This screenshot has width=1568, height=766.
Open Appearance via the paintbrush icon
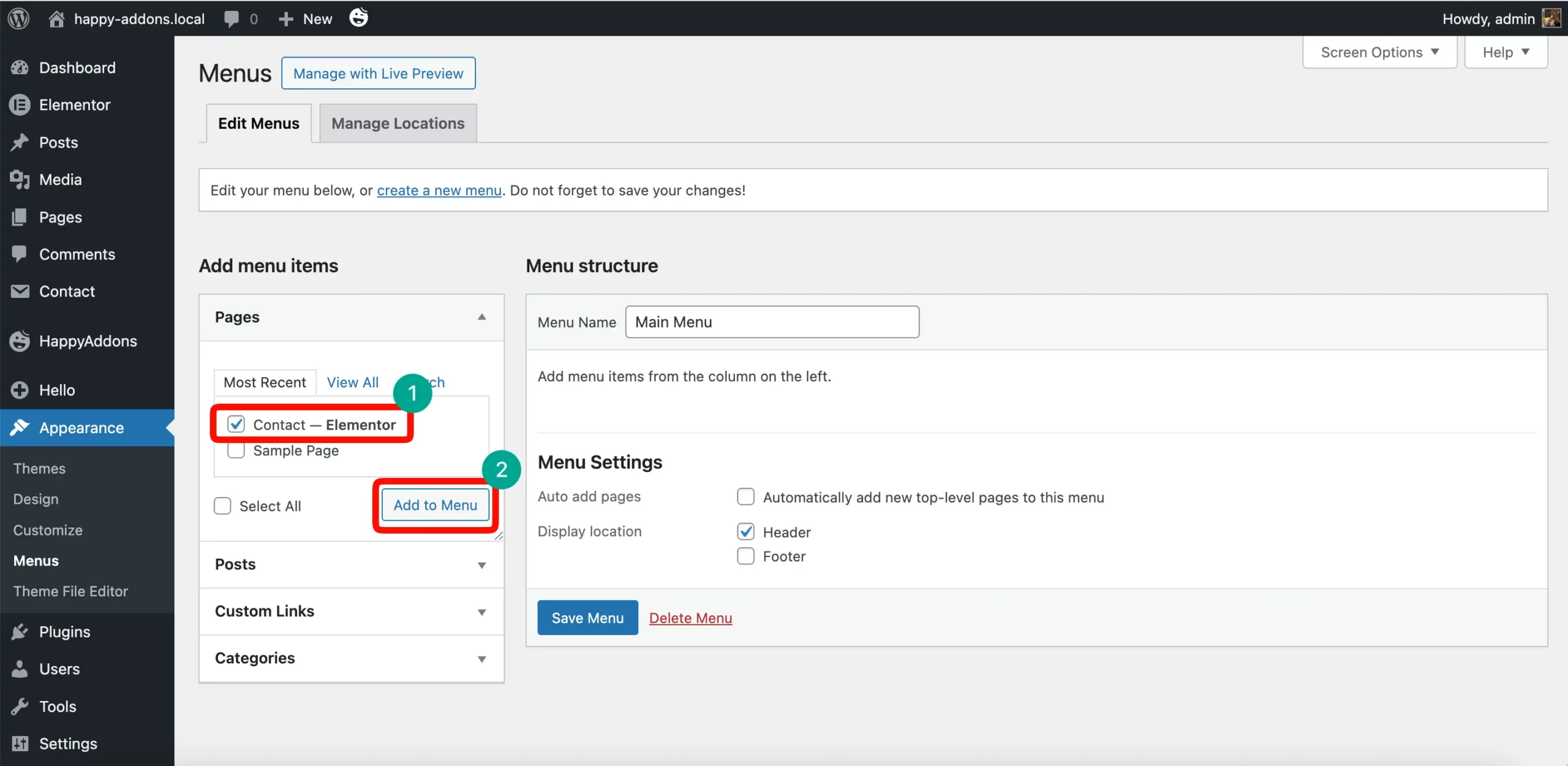tap(20, 428)
